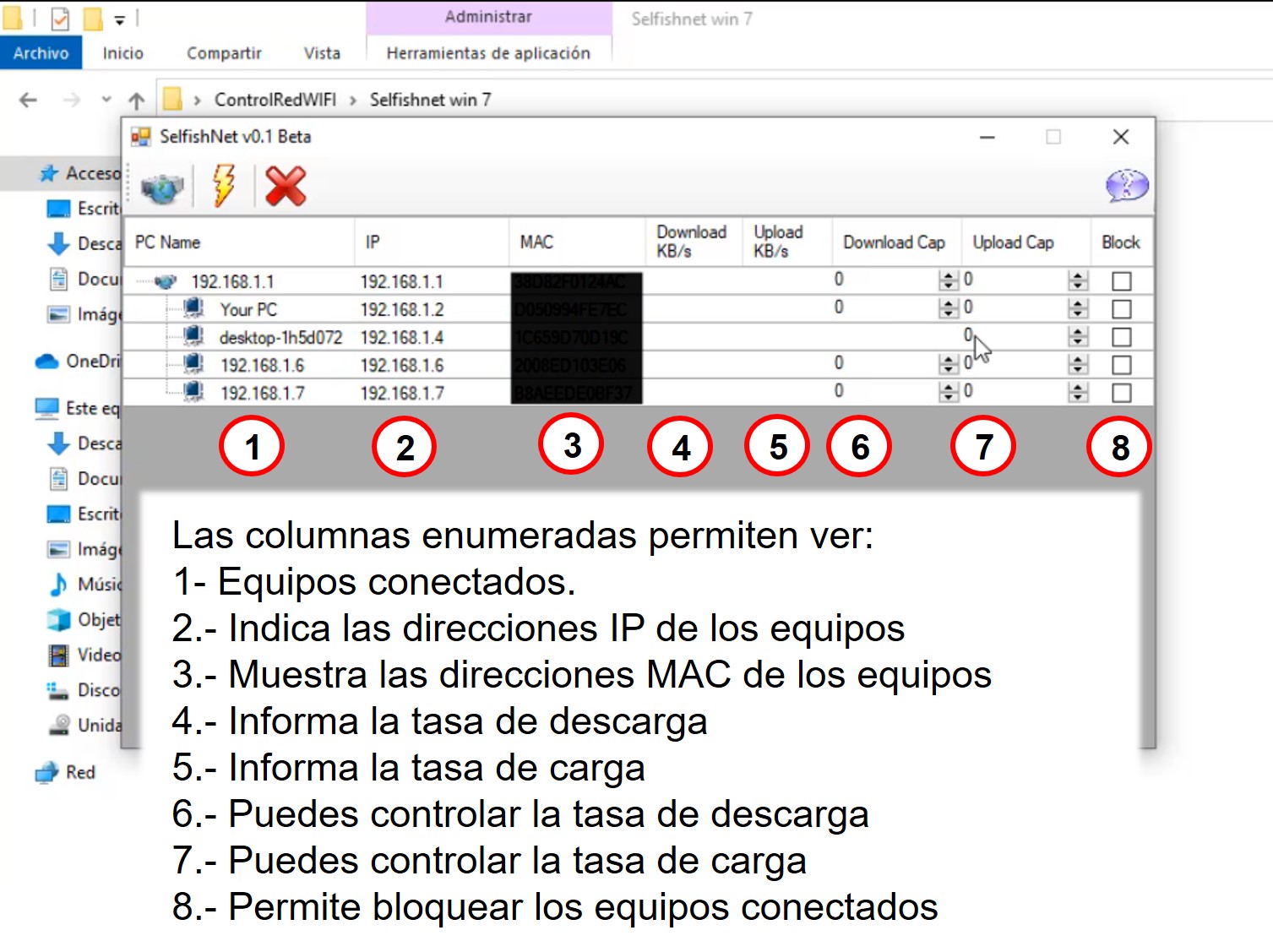This screenshot has height=952, width=1273.
Task: Adjust Upload Cap stepper for desktop-1h5d072
Action: click(x=1078, y=336)
